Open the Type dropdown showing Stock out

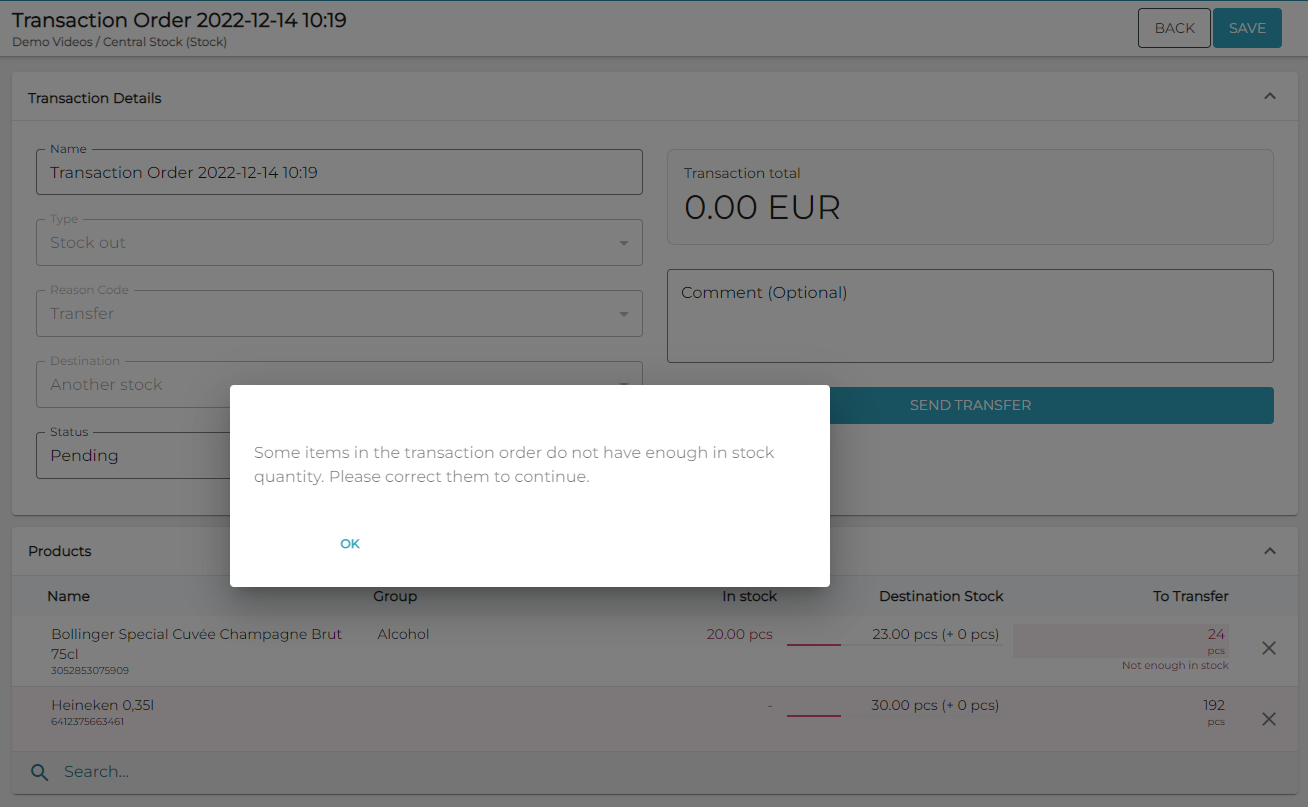coord(339,243)
